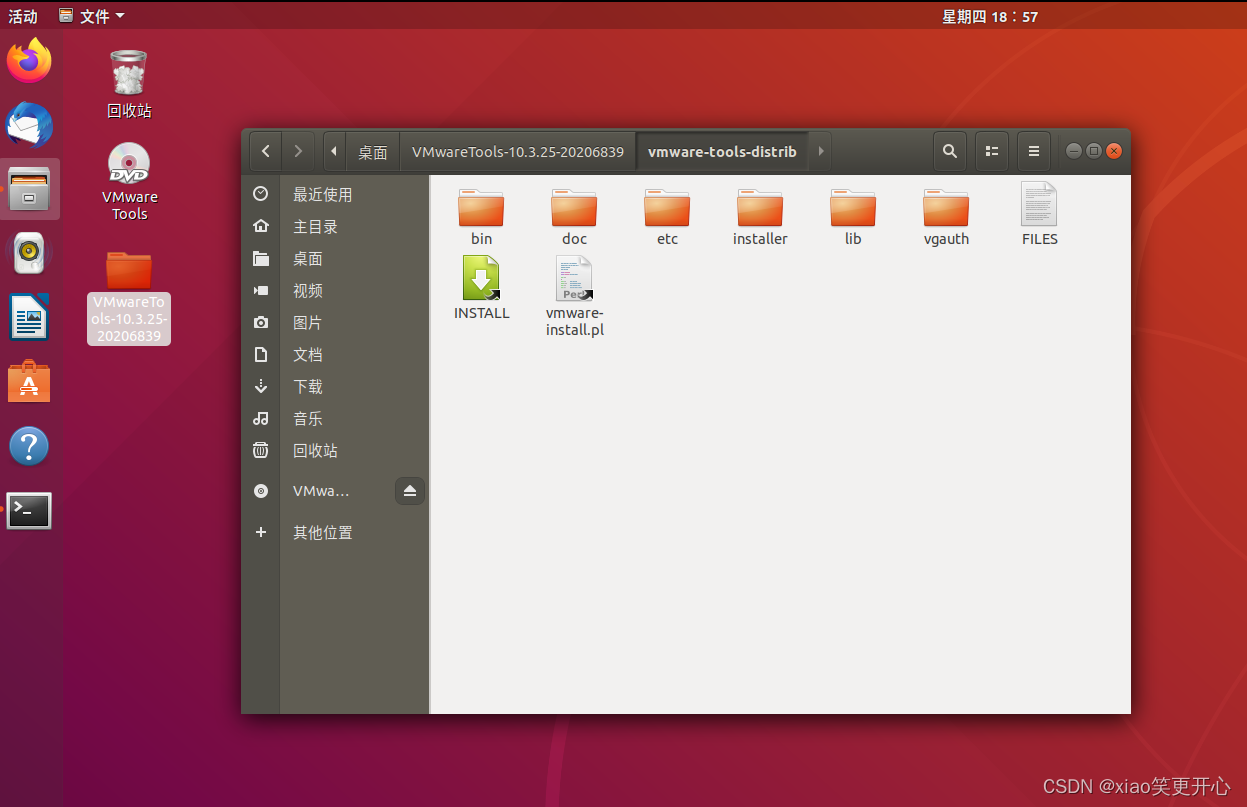Select the VMwareTools-10.3.25-20206839 desktop folder
1247x807 pixels.
tap(129, 297)
